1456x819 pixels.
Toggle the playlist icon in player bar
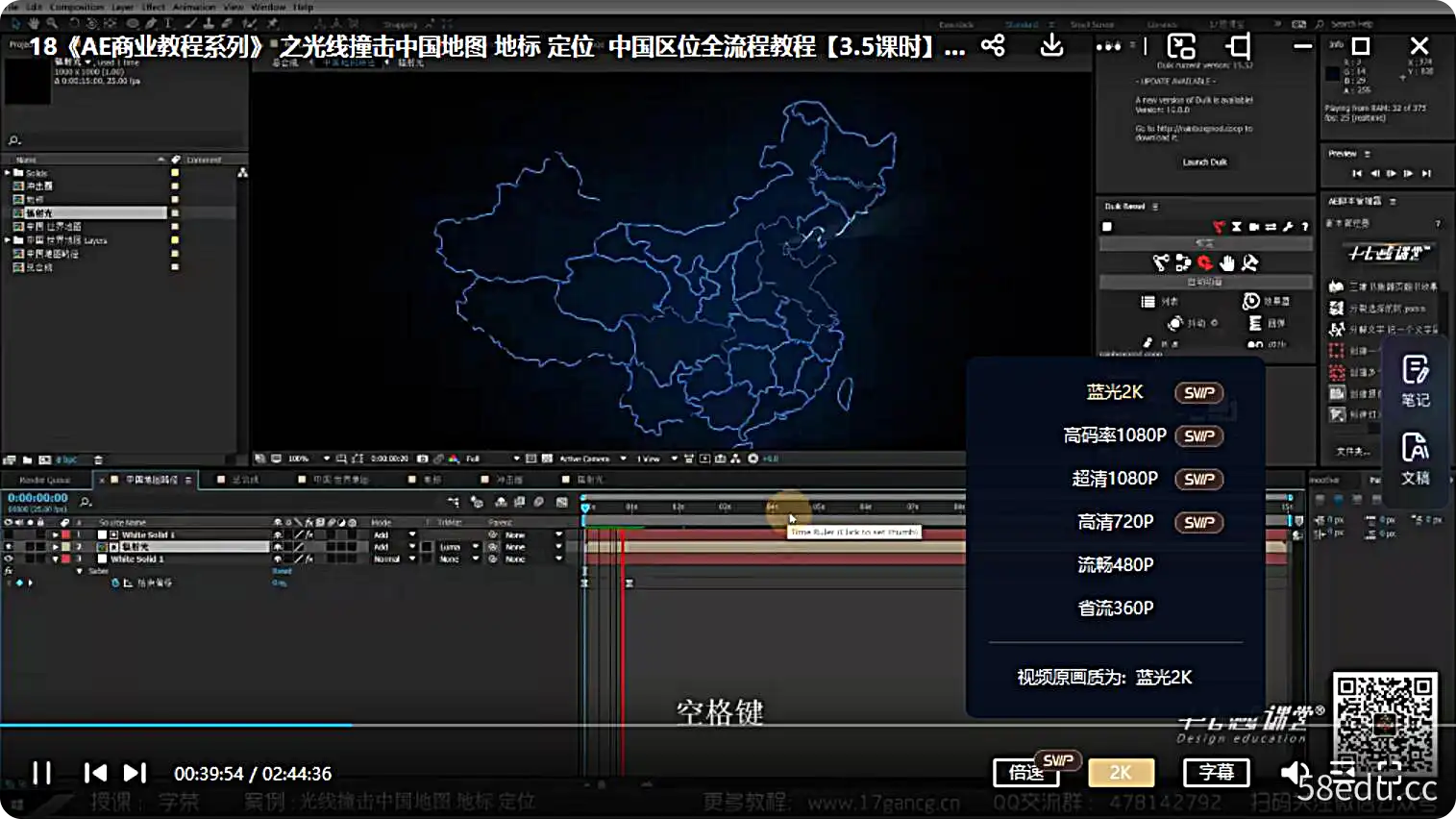pyautogui.click(x=1344, y=772)
